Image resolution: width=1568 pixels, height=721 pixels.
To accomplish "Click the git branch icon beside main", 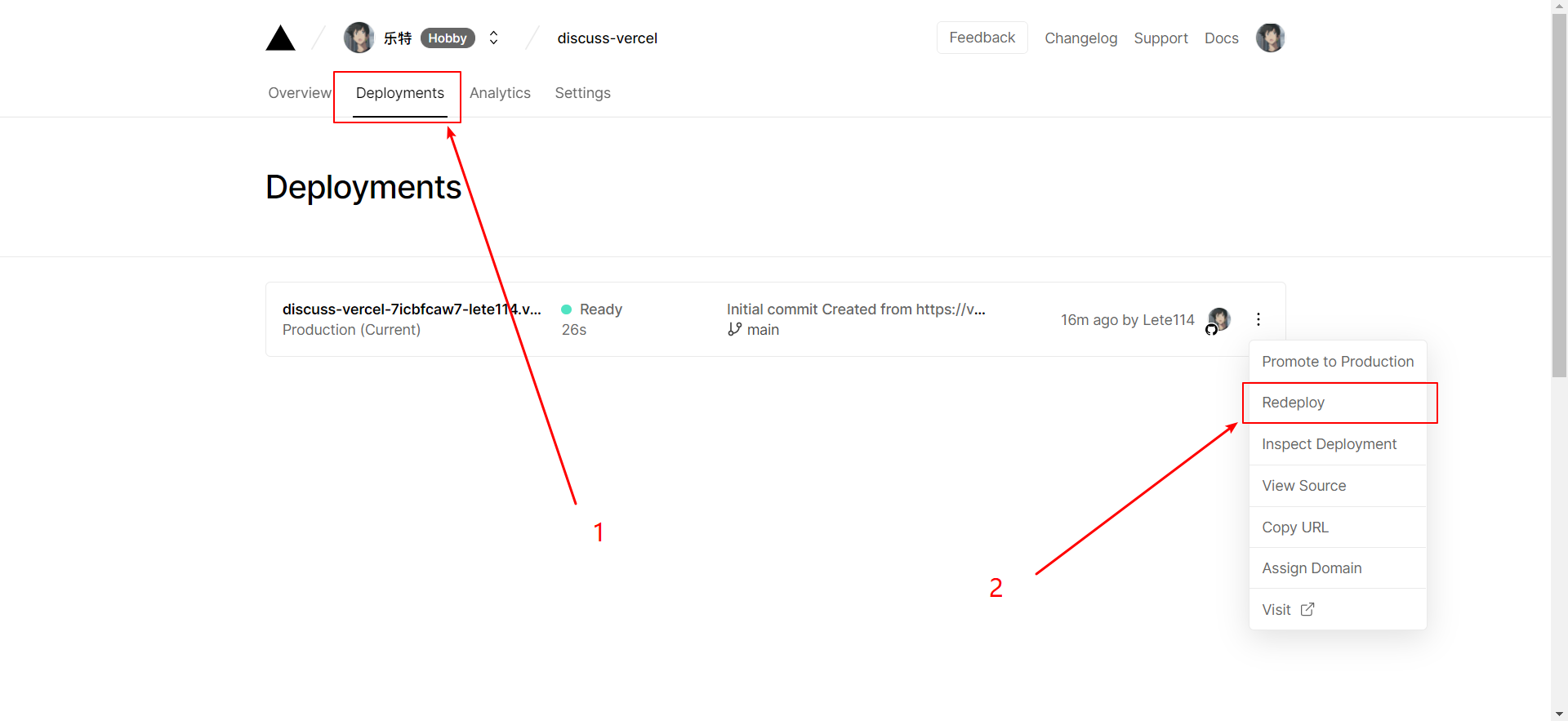I will point(734,329).
